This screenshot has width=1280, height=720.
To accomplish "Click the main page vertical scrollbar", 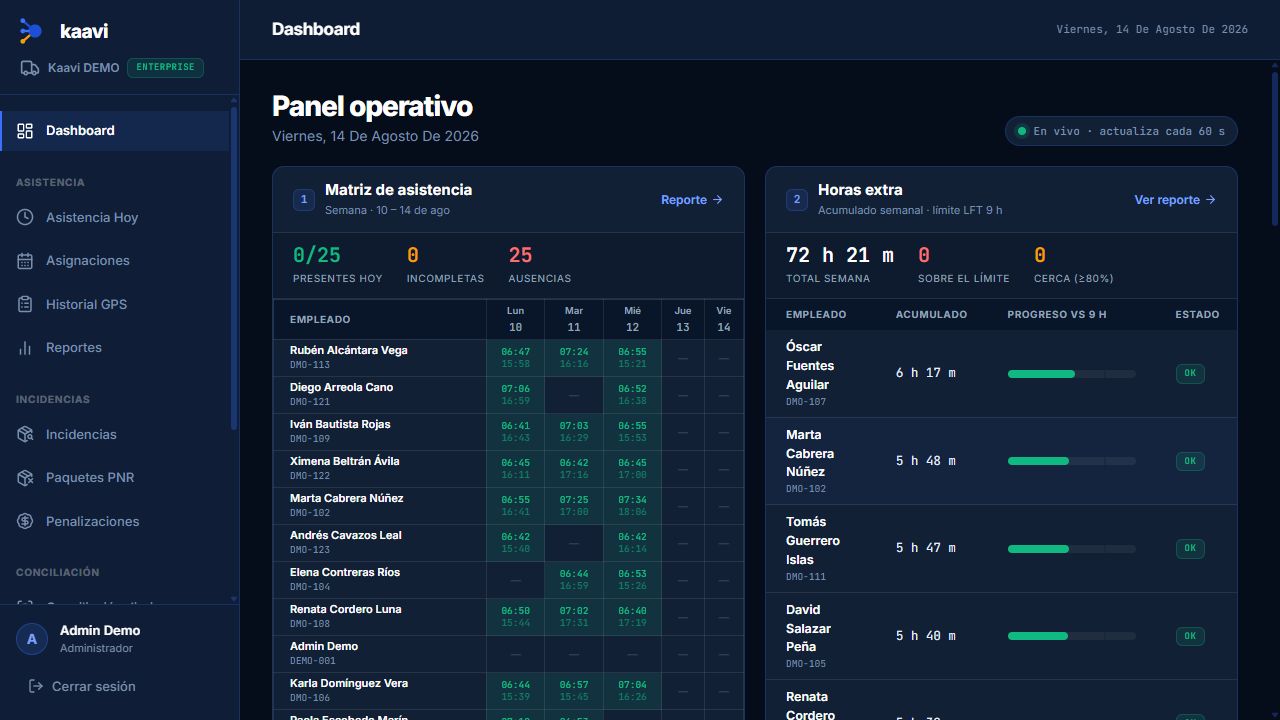I will (x=1275, y=150).
